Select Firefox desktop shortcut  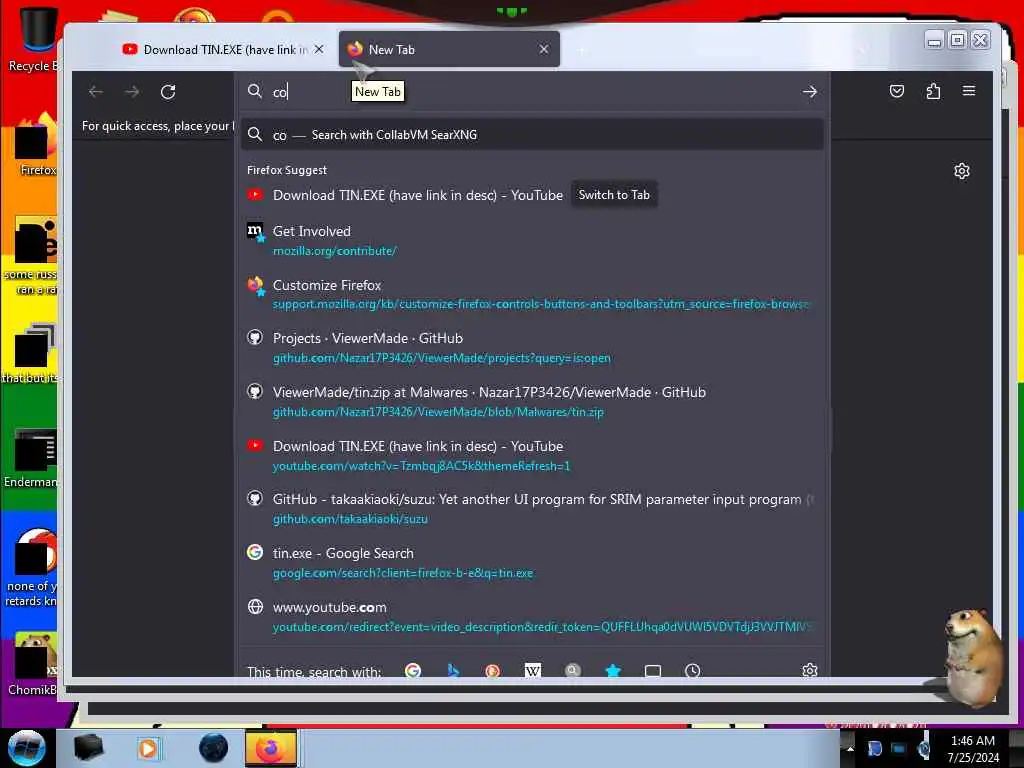36,145
